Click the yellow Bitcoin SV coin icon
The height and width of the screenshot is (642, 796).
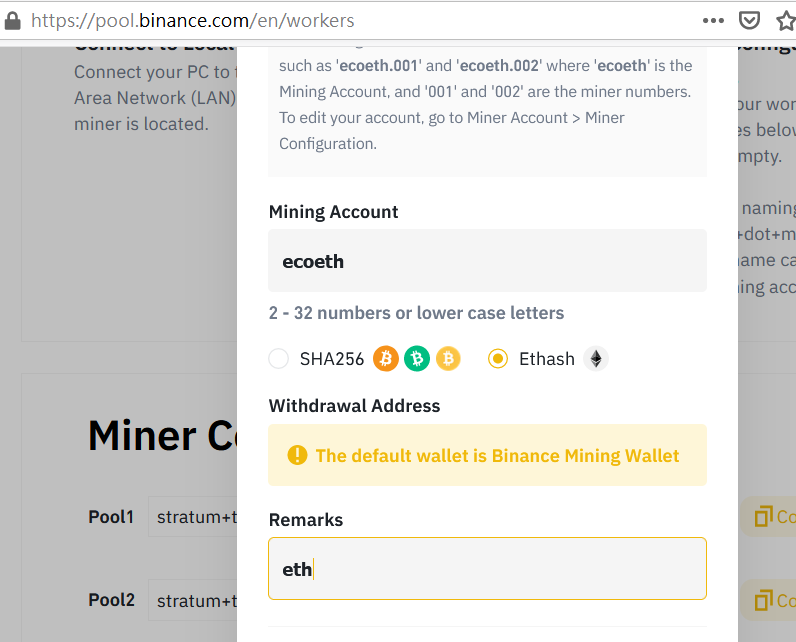pyautogui.click(x=448, y=359)
